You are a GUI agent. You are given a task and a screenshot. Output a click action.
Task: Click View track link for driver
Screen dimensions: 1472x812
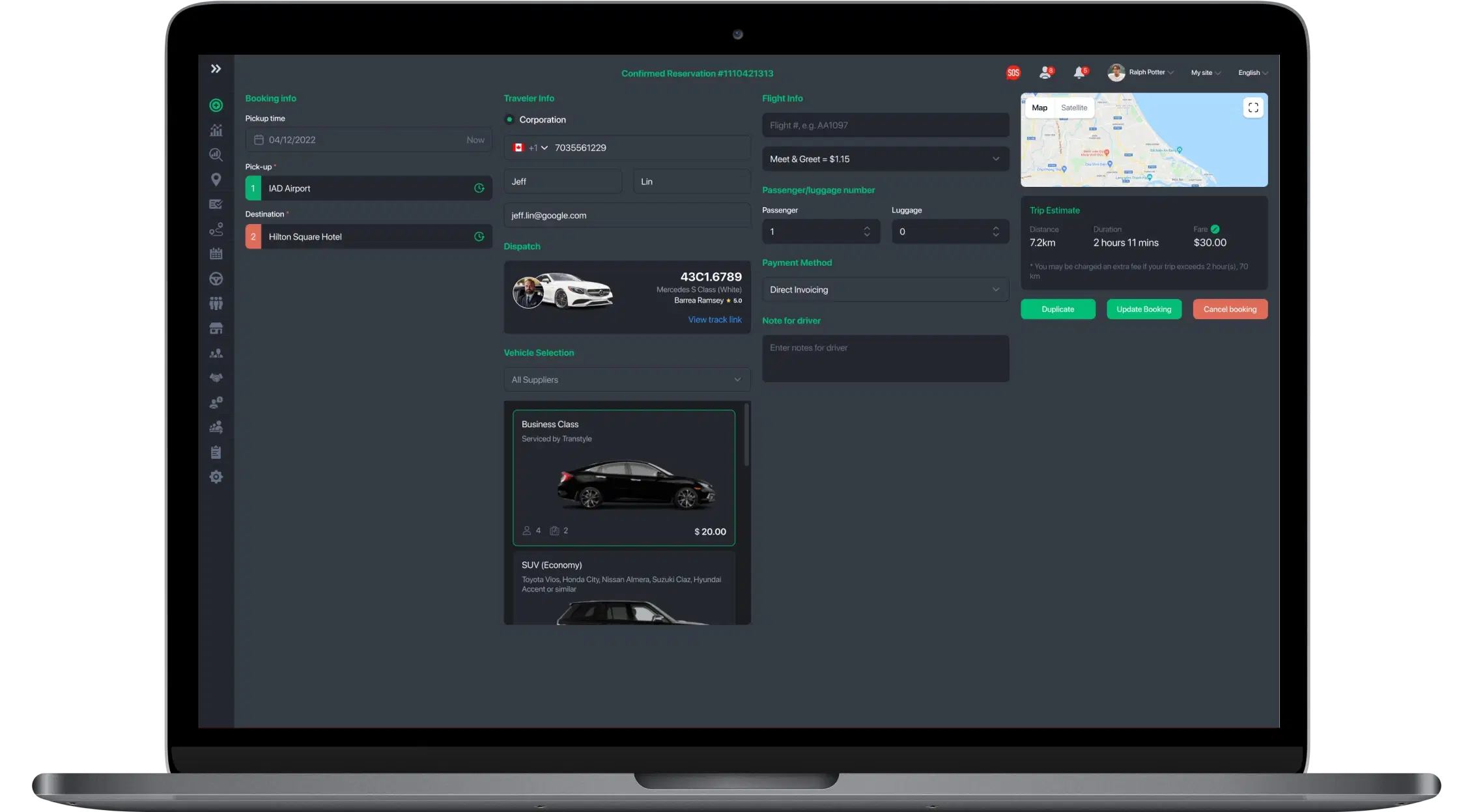714,319
